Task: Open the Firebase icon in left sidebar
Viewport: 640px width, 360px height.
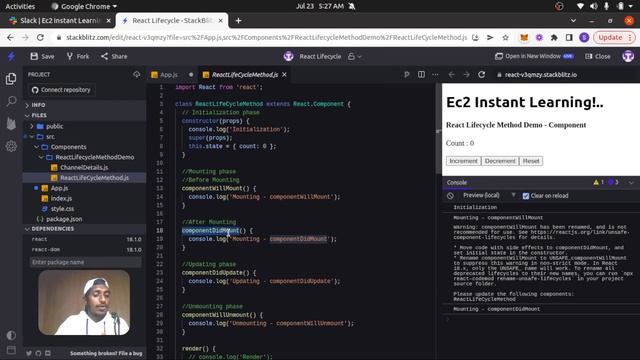Action: [x=11, y=123]
